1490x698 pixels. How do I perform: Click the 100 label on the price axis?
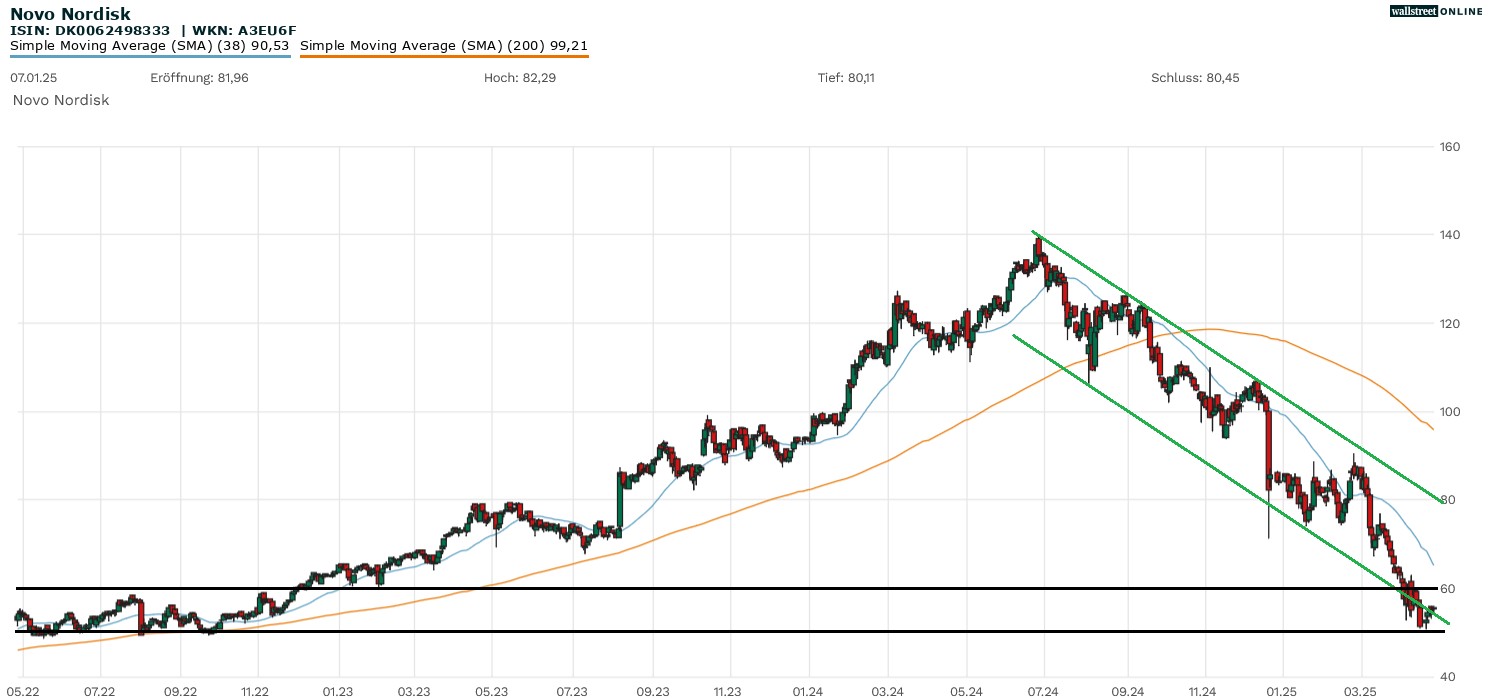[x=1449, y=412]
